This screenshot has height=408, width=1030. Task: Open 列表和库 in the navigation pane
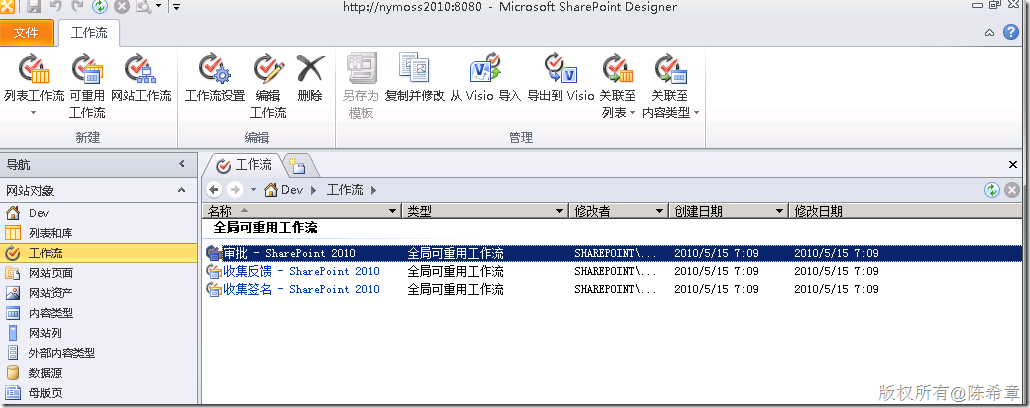[99, 233]
